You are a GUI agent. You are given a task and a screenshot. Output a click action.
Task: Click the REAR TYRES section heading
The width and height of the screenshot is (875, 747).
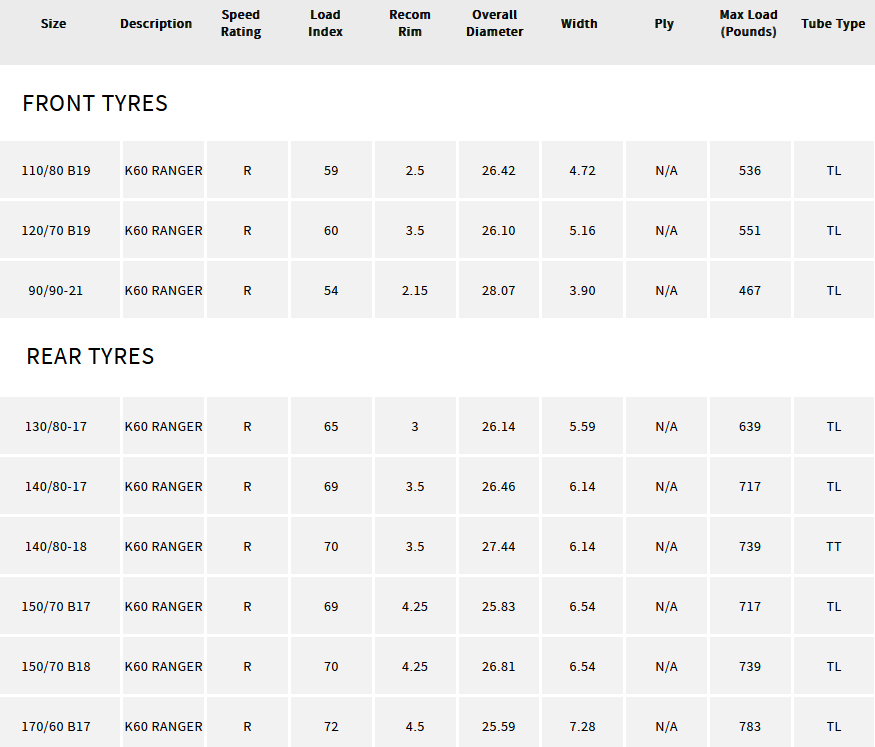(90, 356)
